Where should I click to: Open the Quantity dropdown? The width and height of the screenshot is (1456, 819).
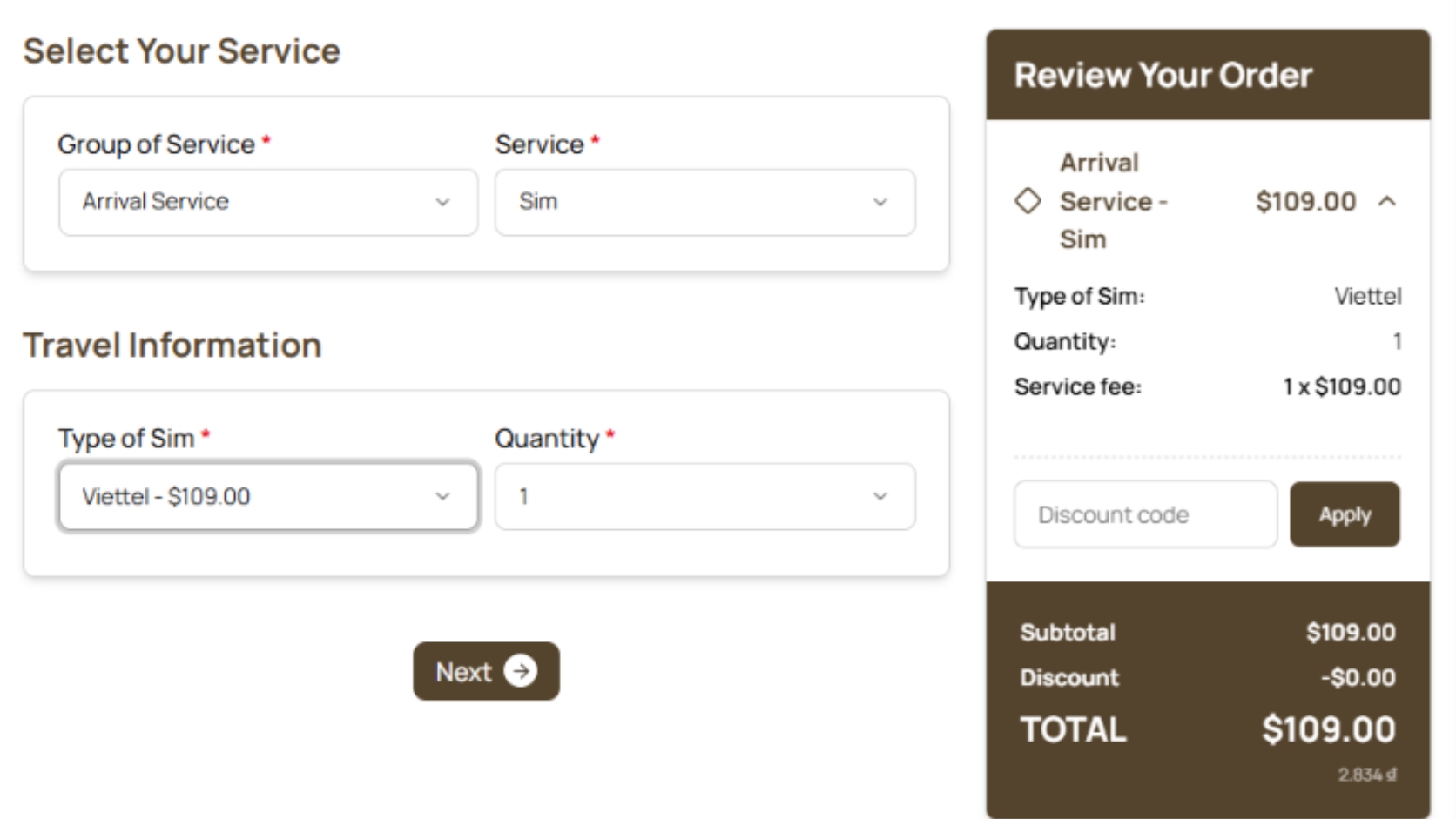click(704, 496)
